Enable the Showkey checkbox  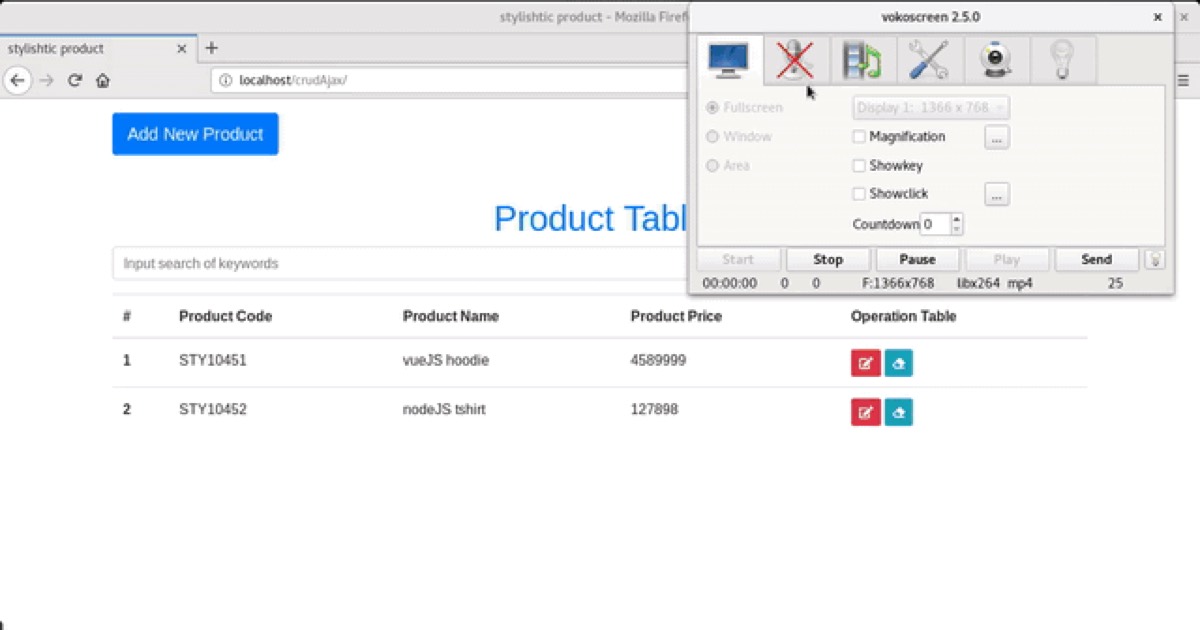[x=859, y=166]
